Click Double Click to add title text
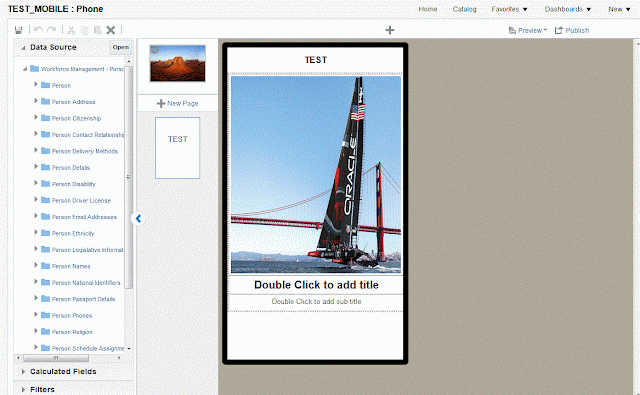This screenshot has width=640, height=395. pyautogui.click(x=316, y=285)
